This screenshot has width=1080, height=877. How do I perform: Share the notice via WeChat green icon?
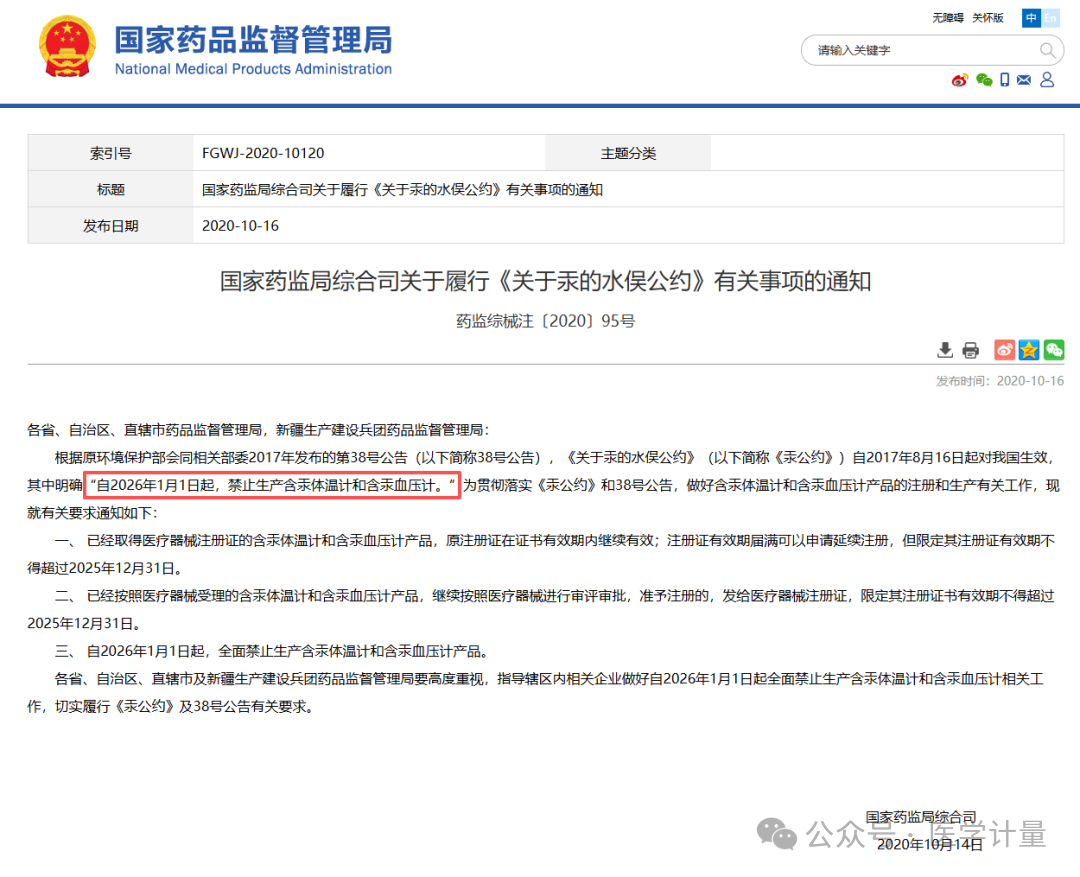point(1053,350)
